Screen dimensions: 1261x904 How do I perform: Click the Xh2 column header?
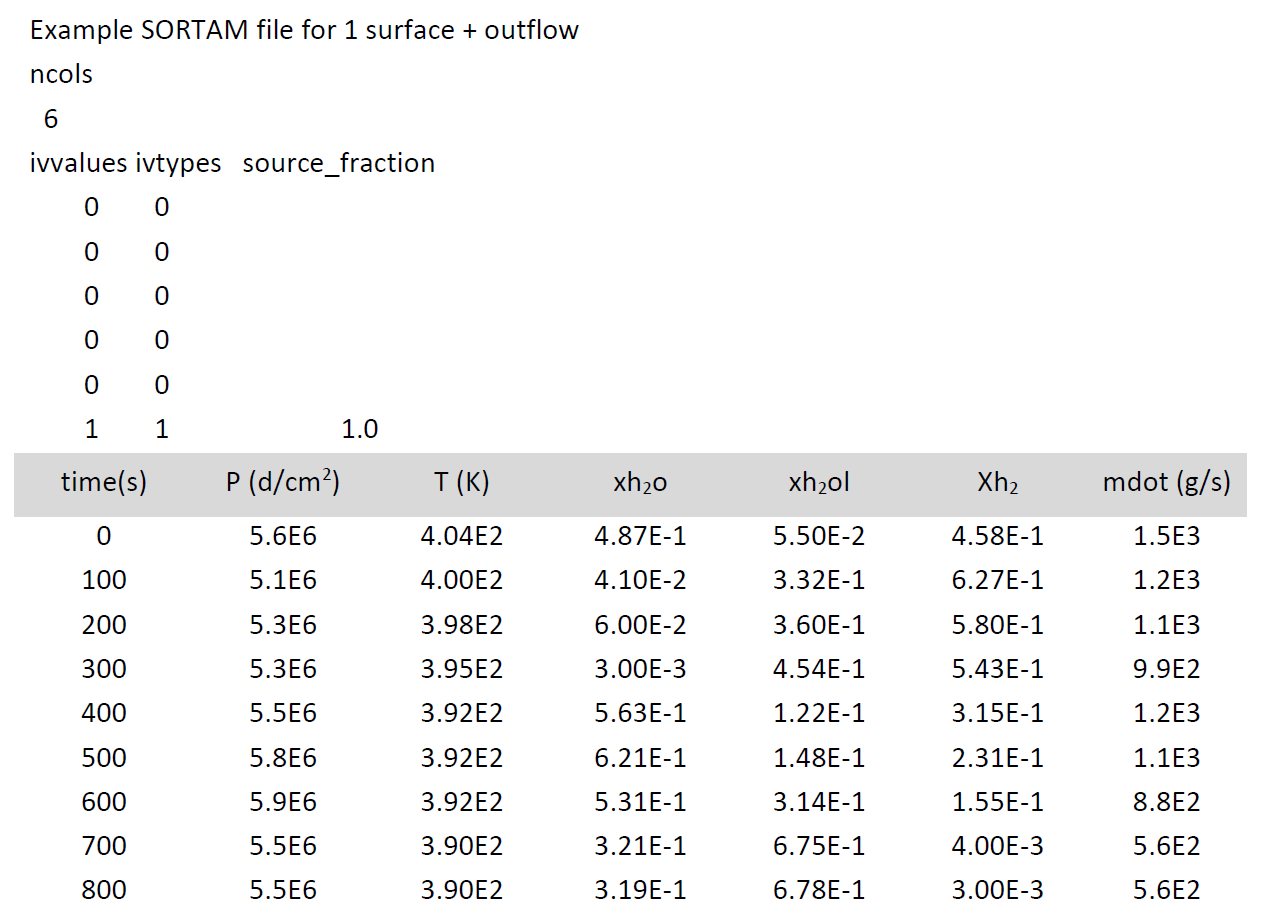click(x=998, y=484)
